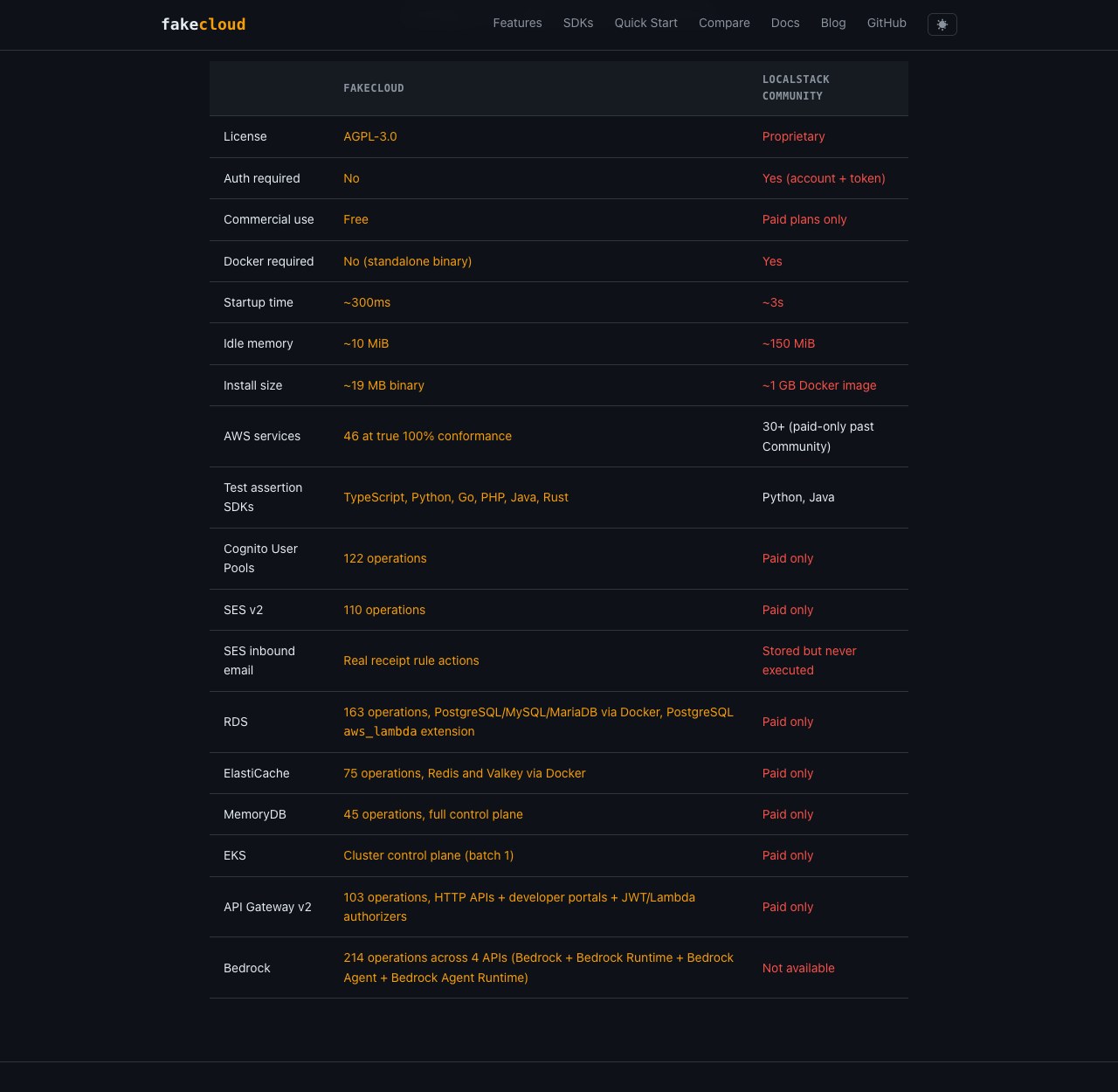Click the '~19 MB binary' cell
This screenshot has width=1118, height=1092.
[383, 385]
